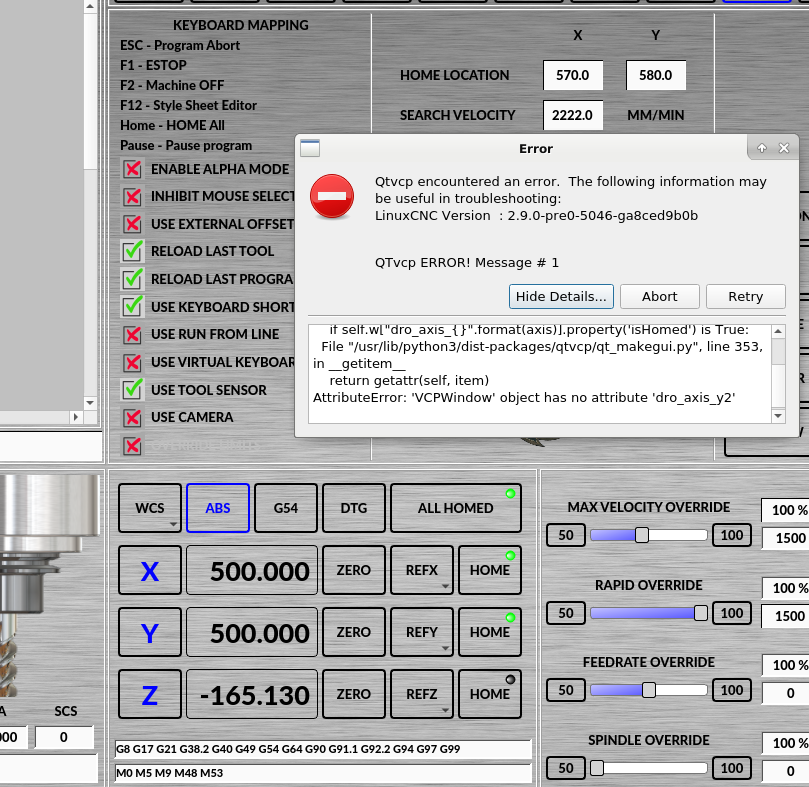Set Rapid Override to 50
This screenshot has height=787, width=809.
(566, 613)
